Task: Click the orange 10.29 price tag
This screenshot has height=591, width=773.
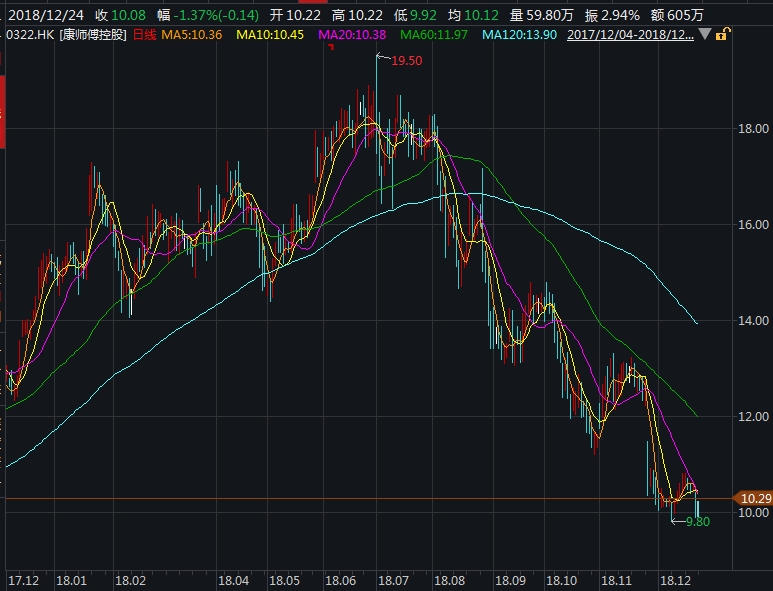Action: [x=750, y=498]
